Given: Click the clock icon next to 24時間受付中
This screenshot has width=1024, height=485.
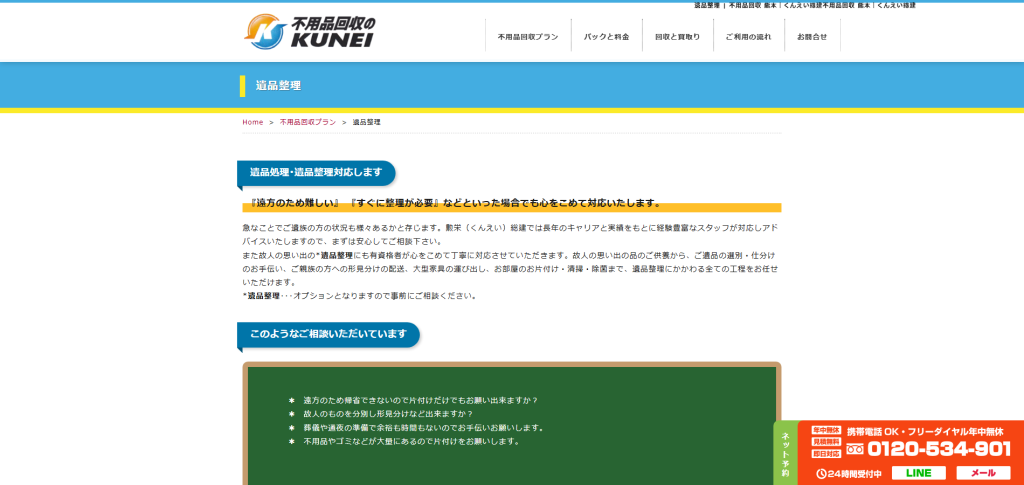Looking at the screenshot, I should point(821,473).
